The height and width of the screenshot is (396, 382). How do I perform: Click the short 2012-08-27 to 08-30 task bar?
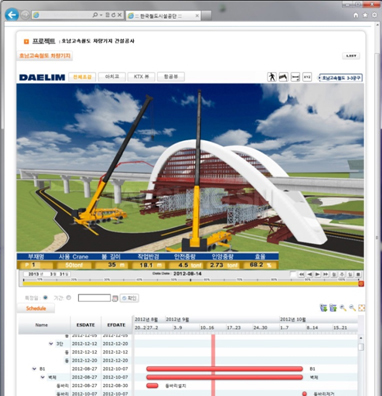152,385
